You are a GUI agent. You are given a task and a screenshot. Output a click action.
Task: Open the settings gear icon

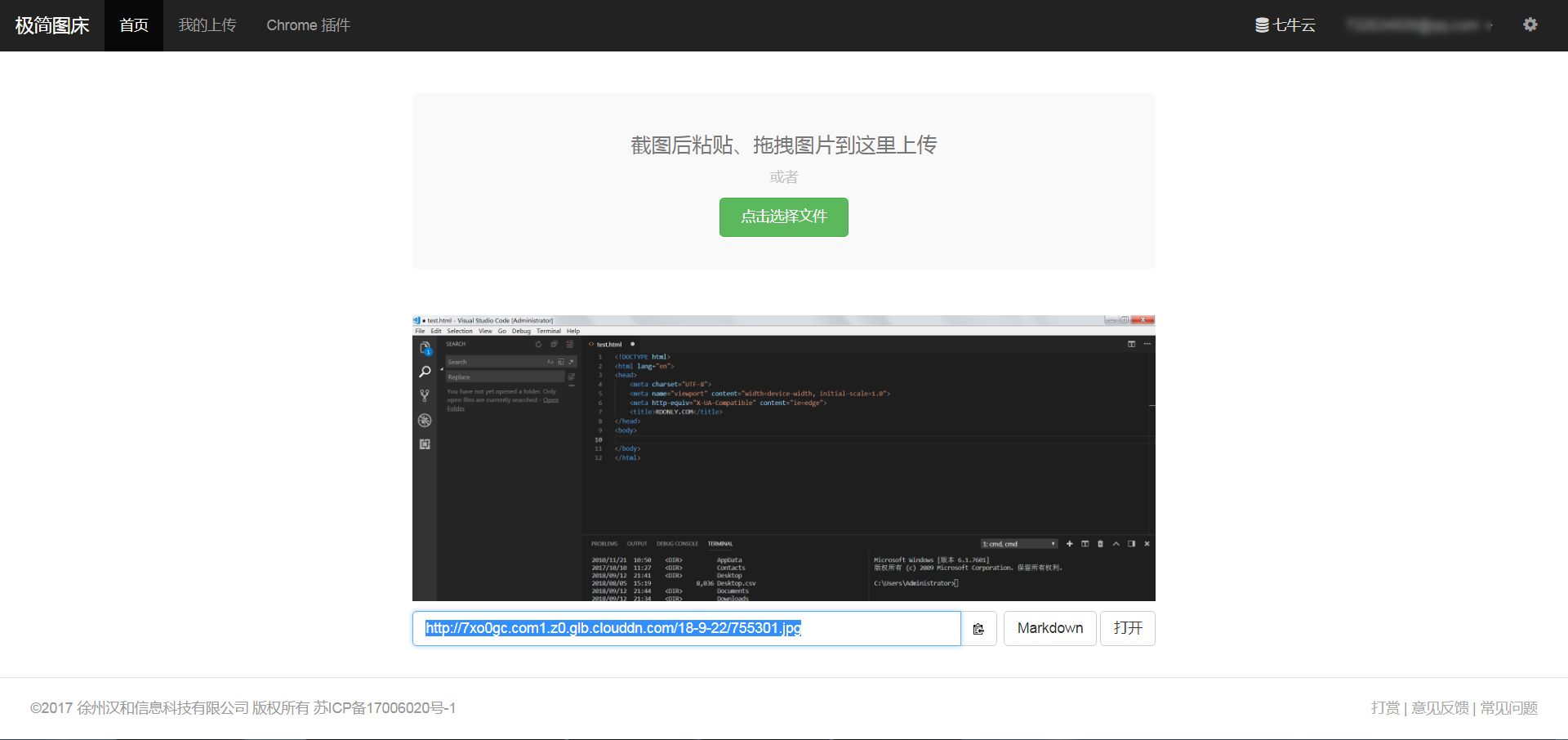tap(1530, 25)
